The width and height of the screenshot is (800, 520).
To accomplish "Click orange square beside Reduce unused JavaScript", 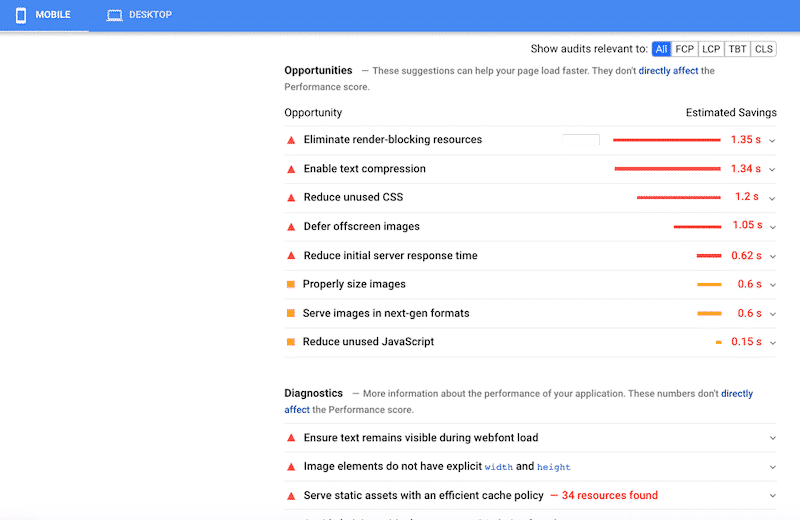I will [x=291, y=342].
